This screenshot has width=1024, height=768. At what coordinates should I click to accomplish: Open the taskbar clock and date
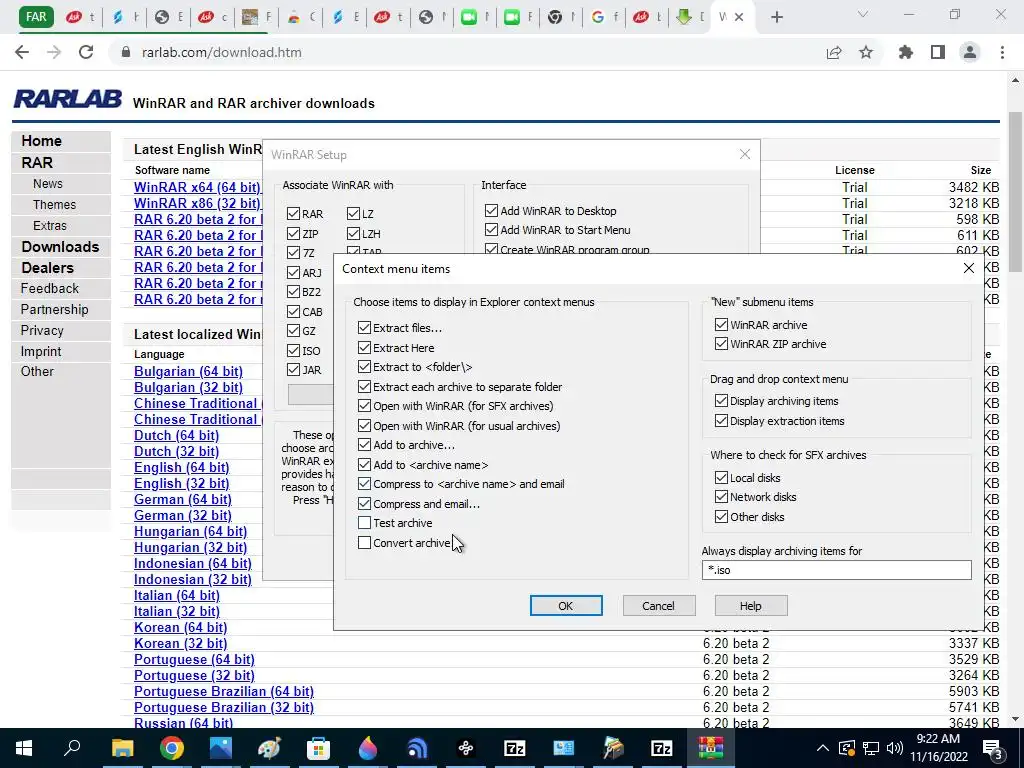click(938, 748)
